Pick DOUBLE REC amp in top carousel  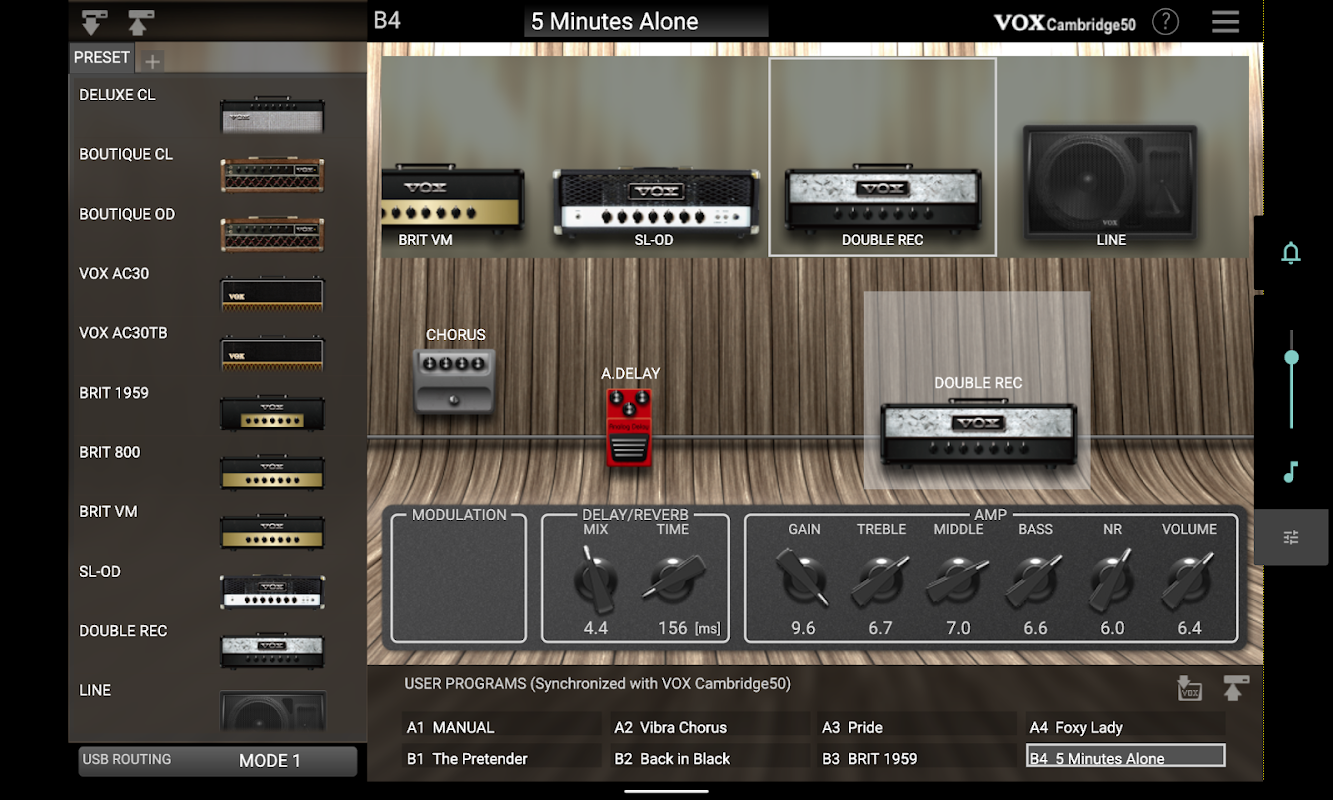[882, 157]
